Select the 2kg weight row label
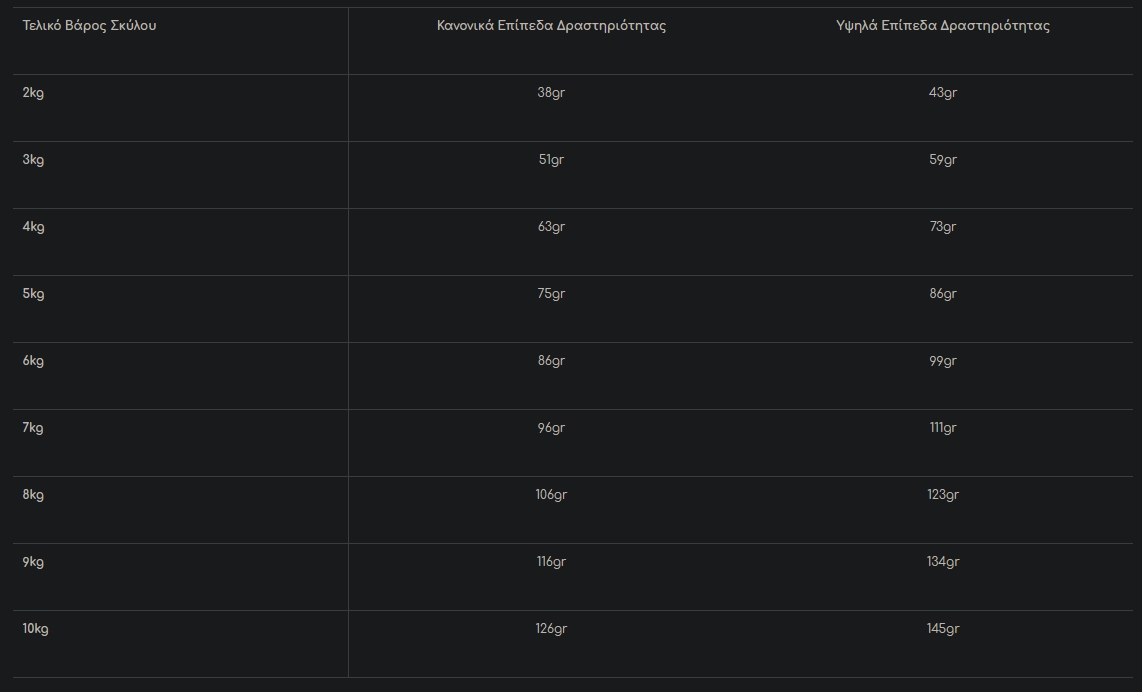This screenshot has height=692, width=1142. [x=34, y=93]
